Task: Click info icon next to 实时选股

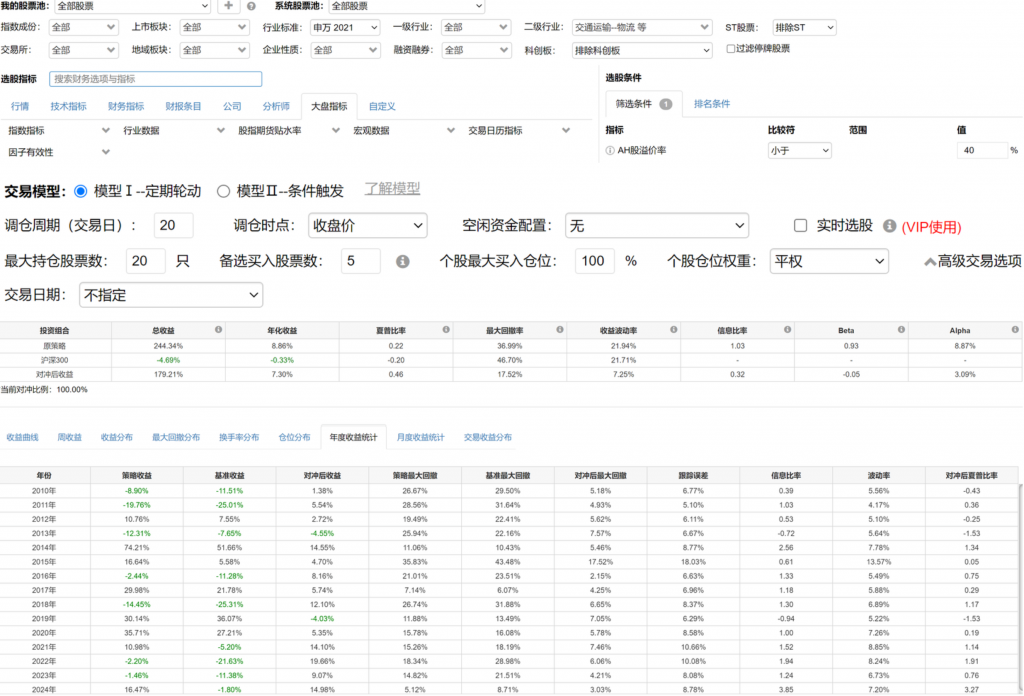Action: (889, 226)
